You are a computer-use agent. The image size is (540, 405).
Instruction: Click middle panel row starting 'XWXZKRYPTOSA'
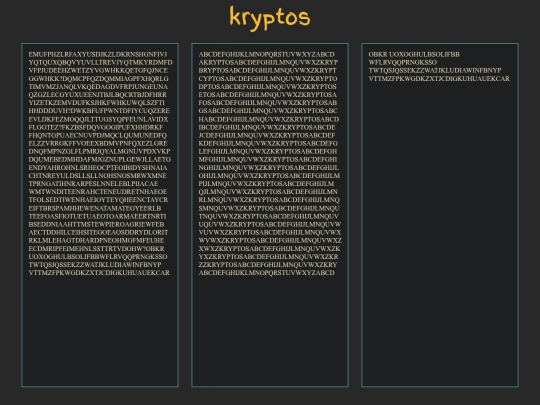click(270, 249)
